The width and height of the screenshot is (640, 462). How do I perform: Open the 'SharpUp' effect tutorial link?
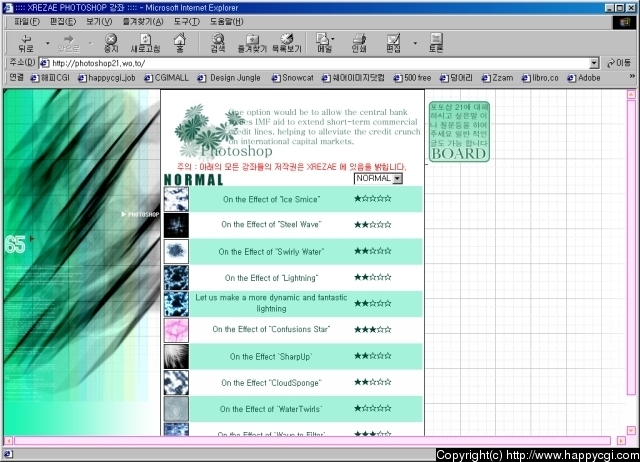click(x=271, y=357)
